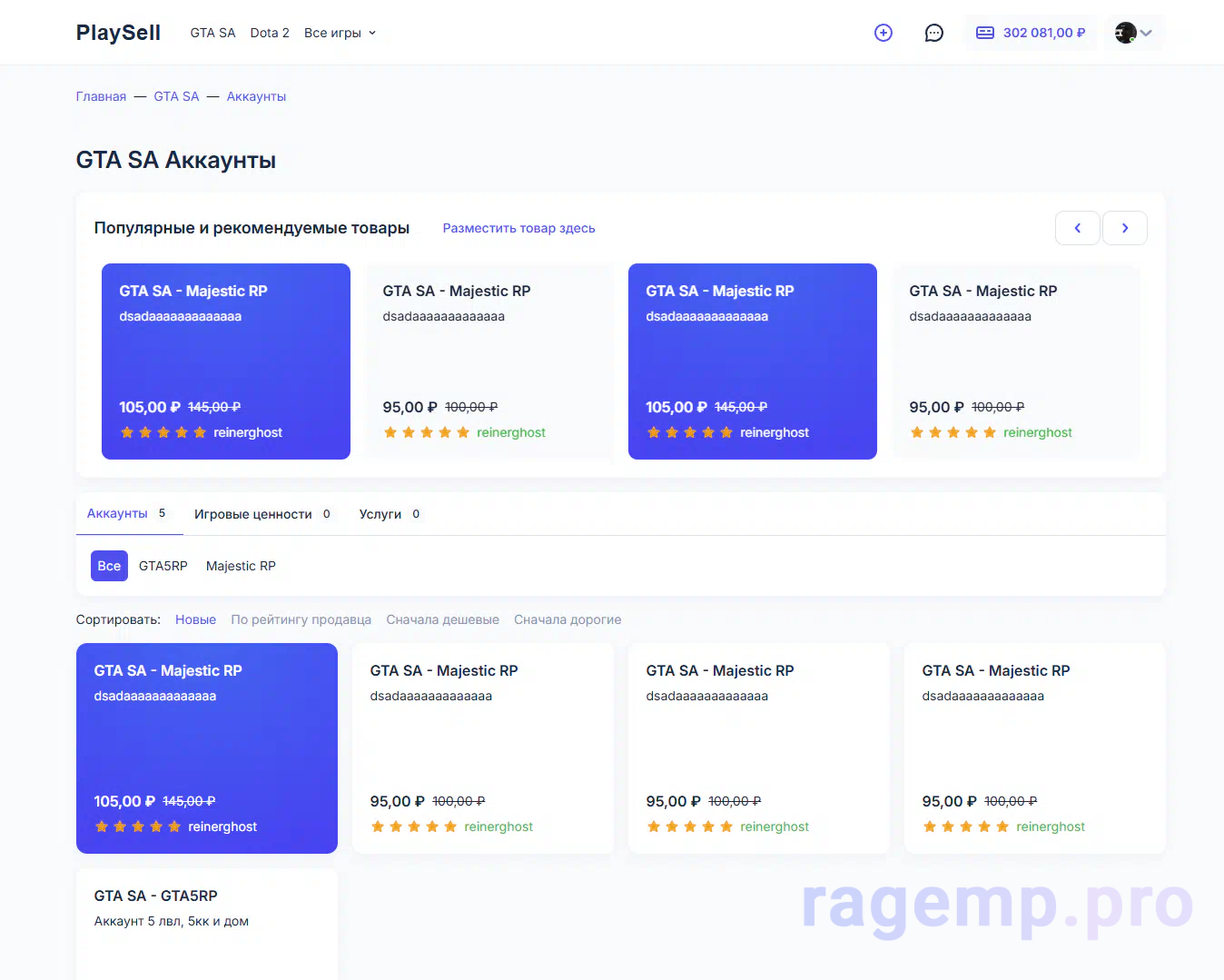
Task: Click Главная breadcrumb link
Action: point(101,96)
